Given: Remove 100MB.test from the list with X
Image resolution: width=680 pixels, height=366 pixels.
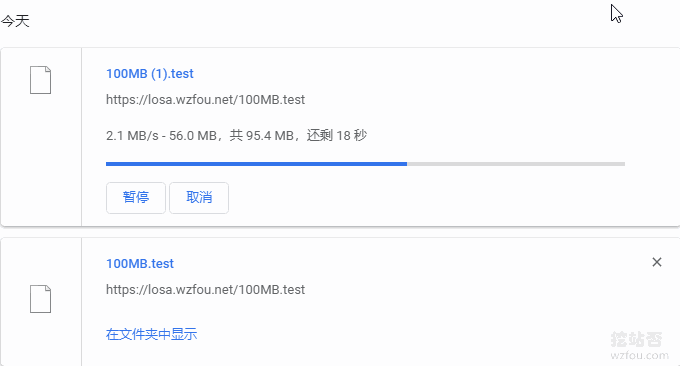Looking at the screenshot, I should 657,262.
